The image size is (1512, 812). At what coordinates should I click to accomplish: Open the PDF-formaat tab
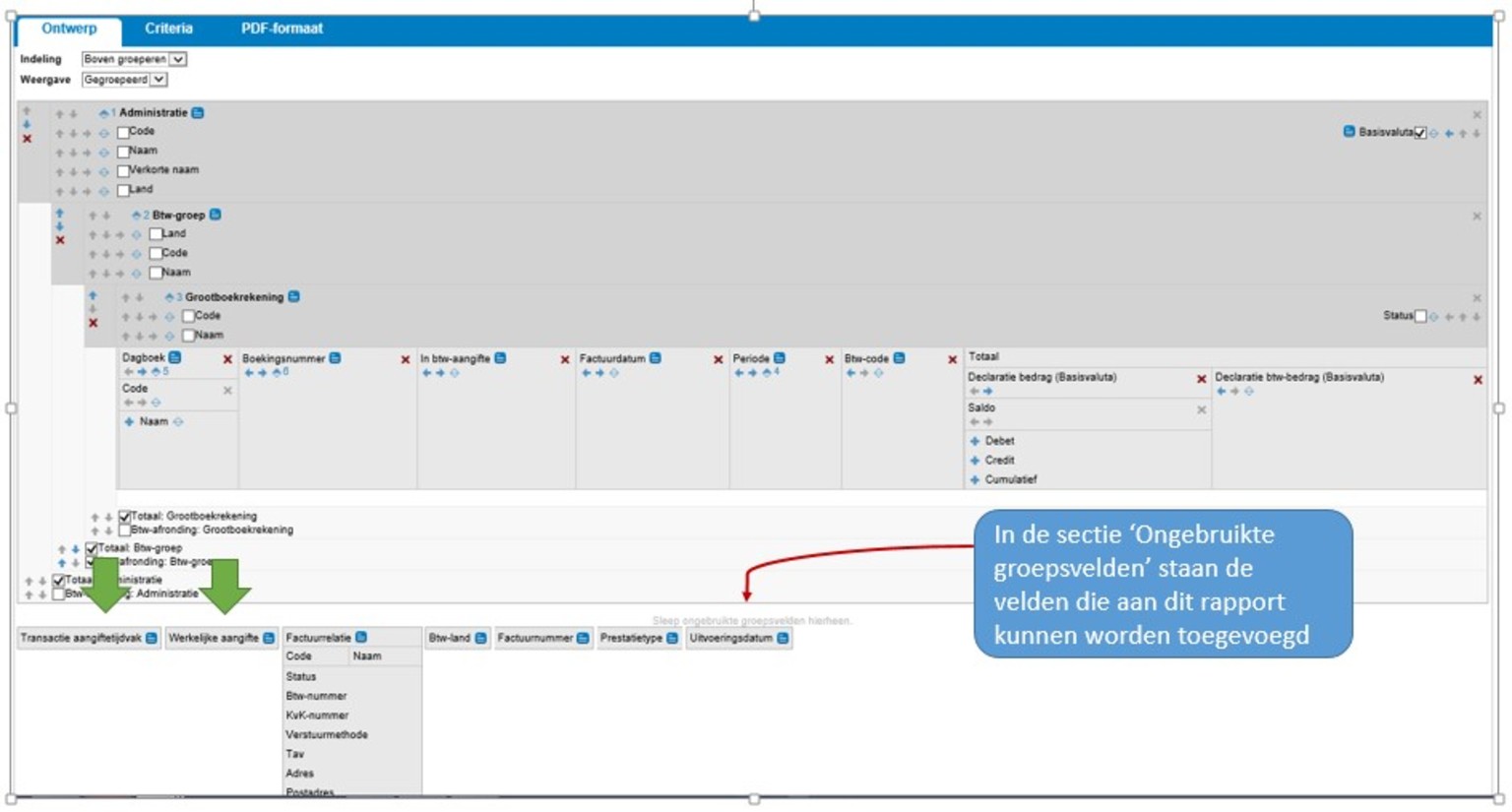[282, 29]
